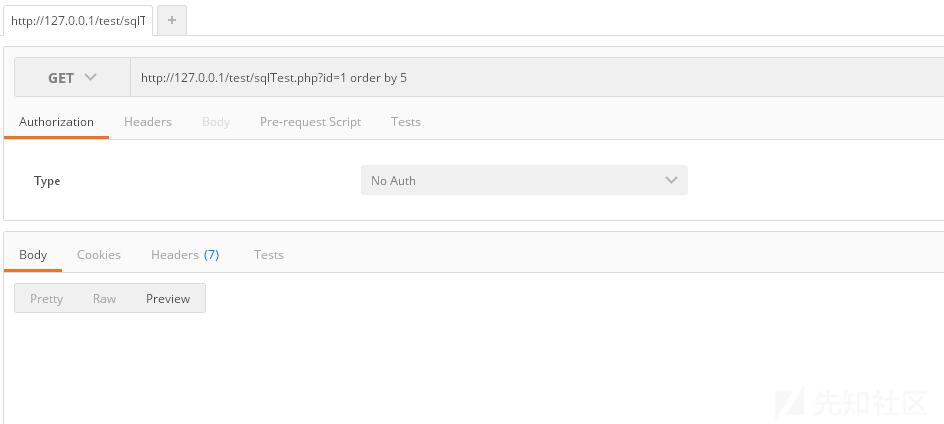
Task: Select the Preview response view
Action: [168, 299]
